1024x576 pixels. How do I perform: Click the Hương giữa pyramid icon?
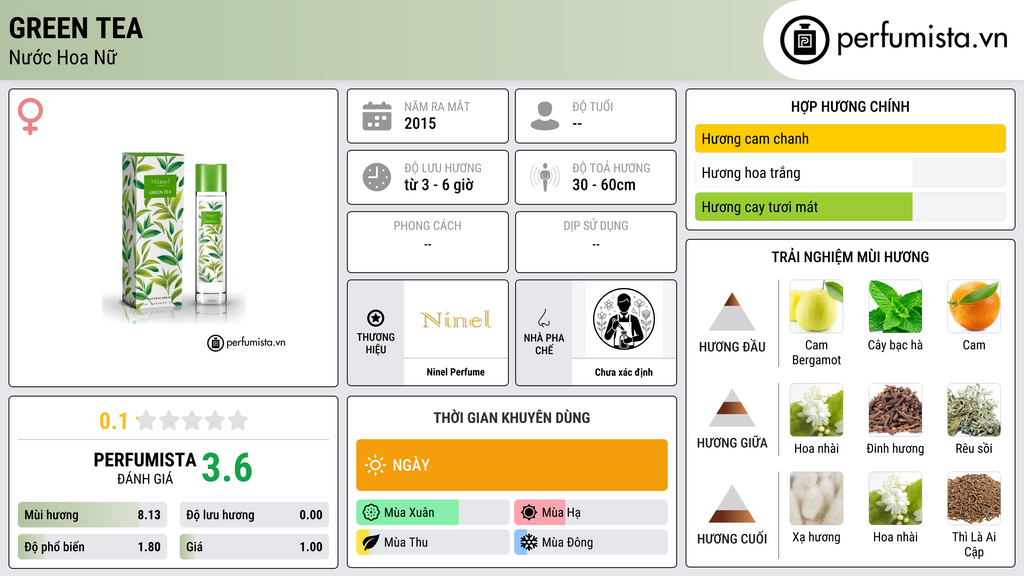[x=732, y=408]
